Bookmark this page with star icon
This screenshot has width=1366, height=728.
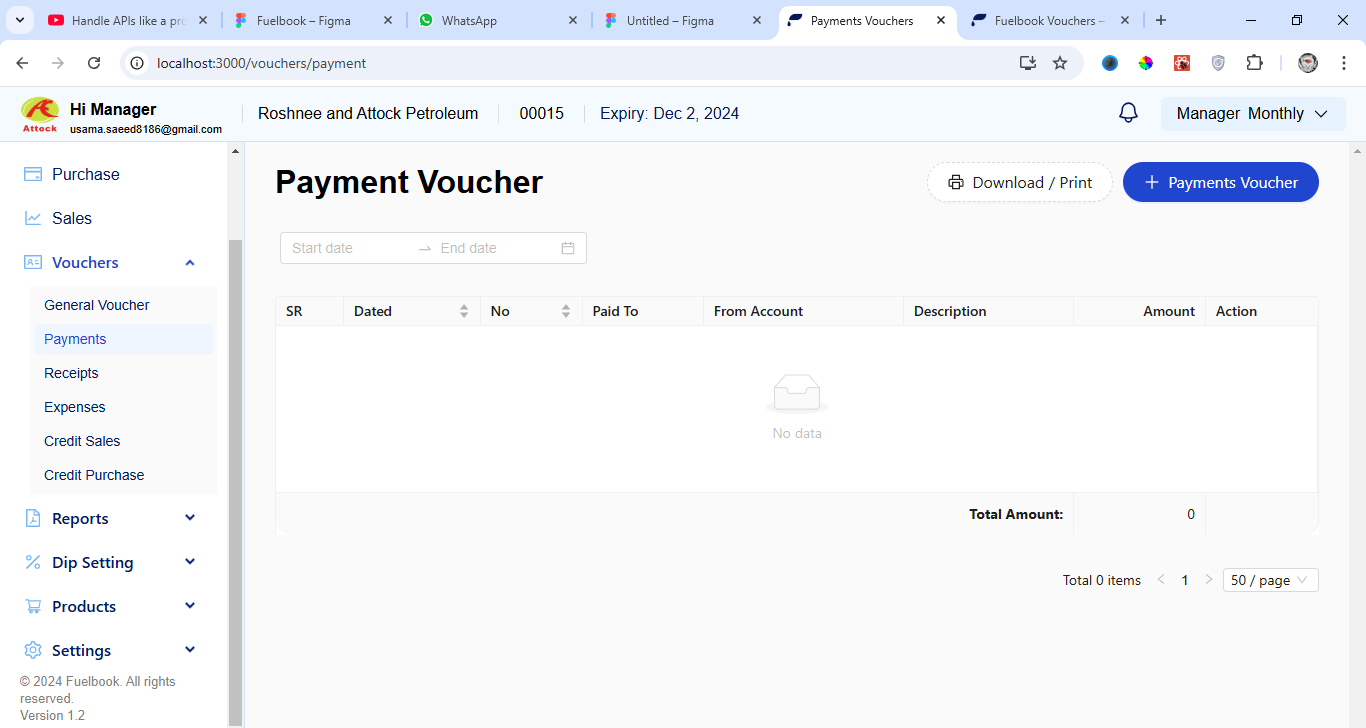pos(1060,63)
